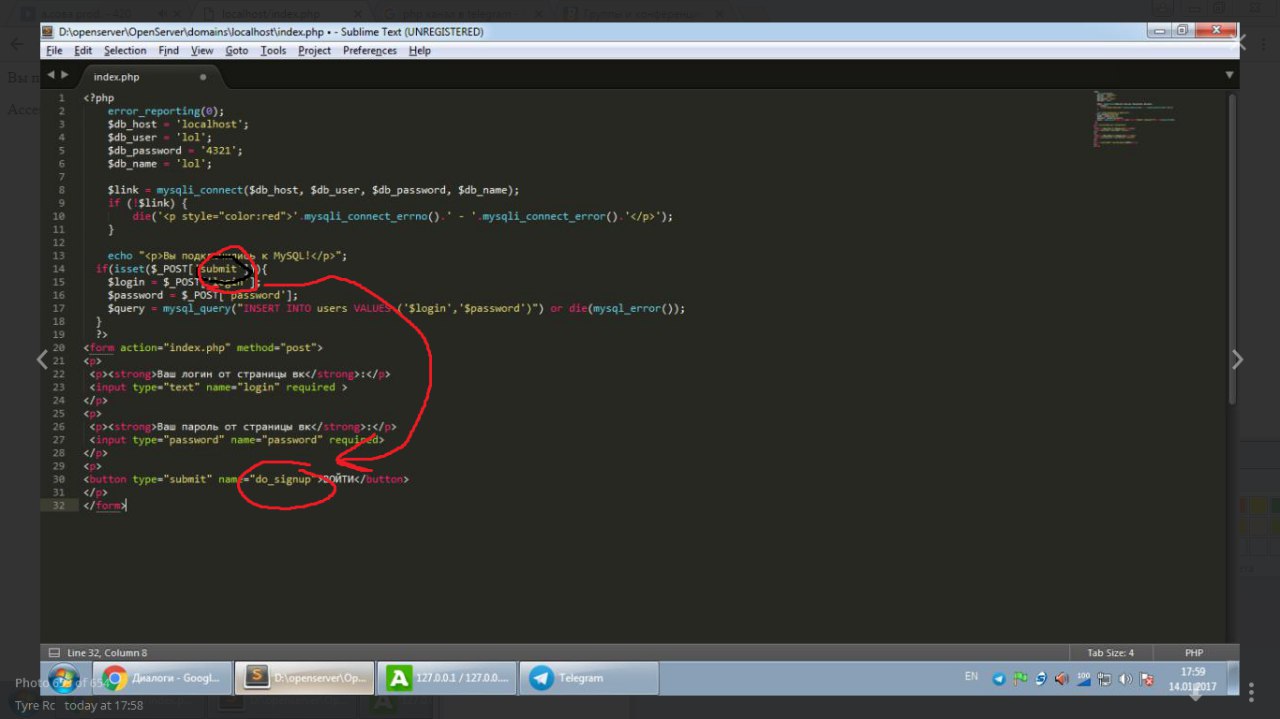This screenshot has height=719, width=1280.
Task: Click the green flag tray icon
Action: (1020, 679)
